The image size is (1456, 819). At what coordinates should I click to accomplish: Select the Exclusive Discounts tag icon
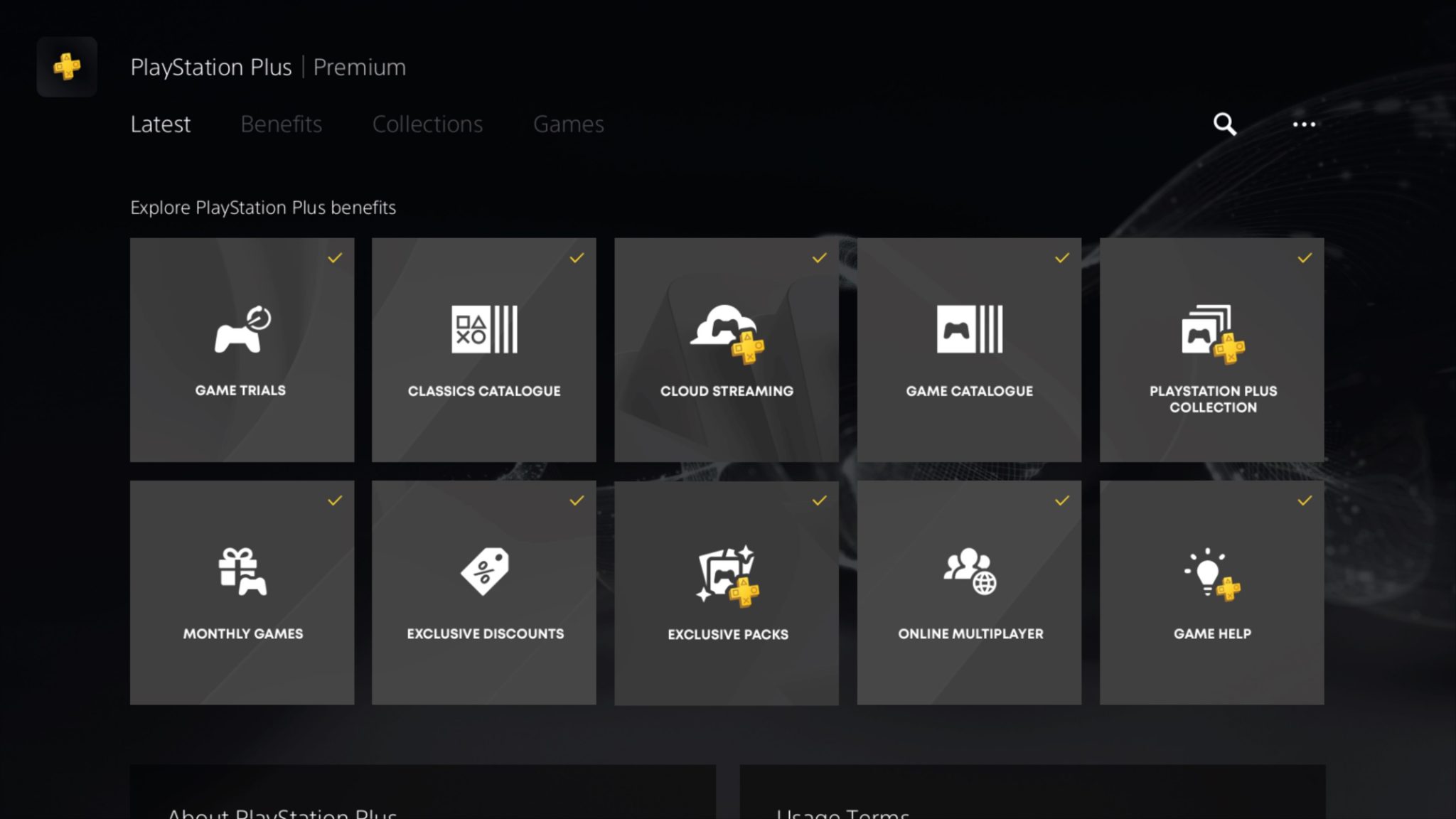point(485,572)
